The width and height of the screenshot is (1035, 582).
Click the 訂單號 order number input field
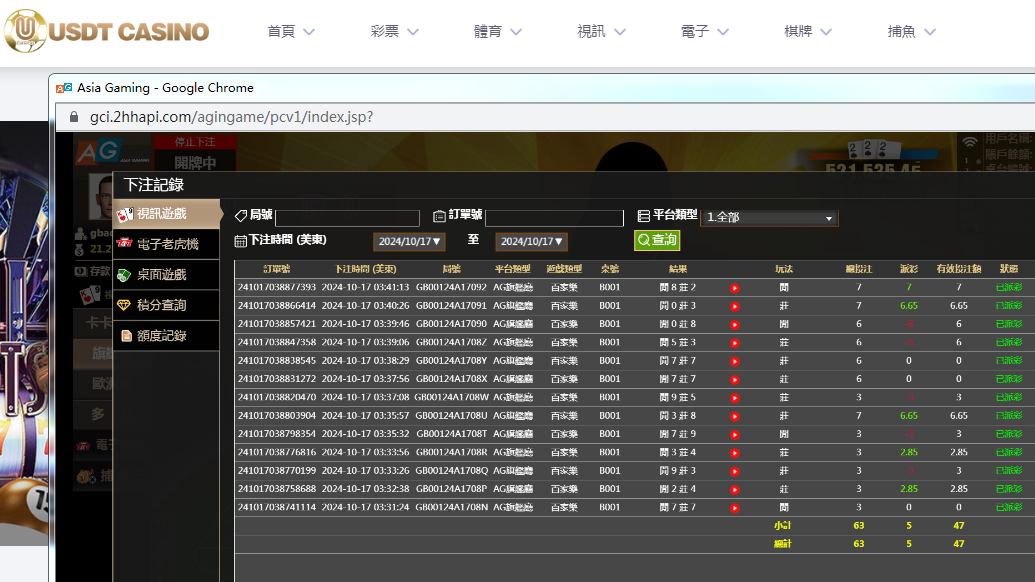554,218
